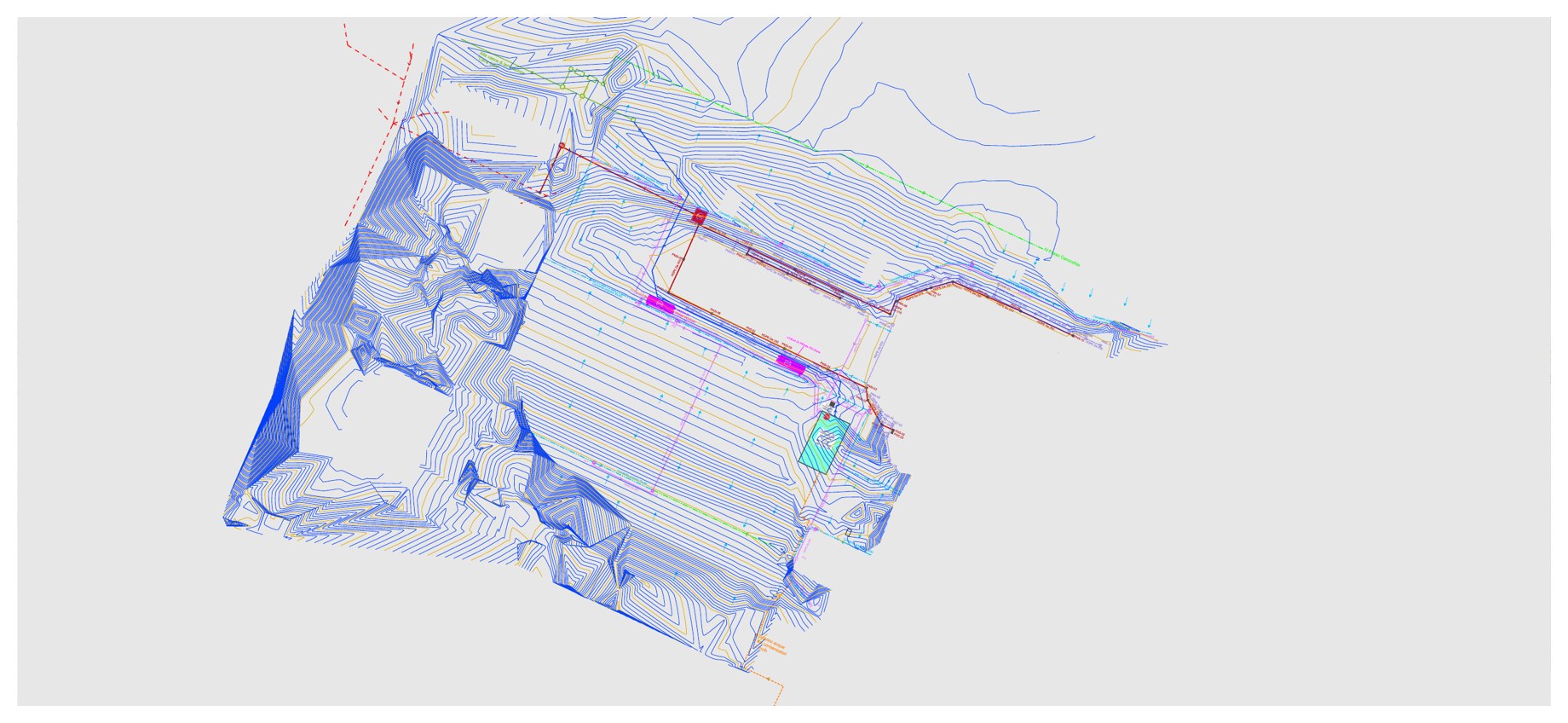Select the dark red square block on the pipeline
Screen dimensions: 1568x723
pyautogui.click(x=700, y=216)
